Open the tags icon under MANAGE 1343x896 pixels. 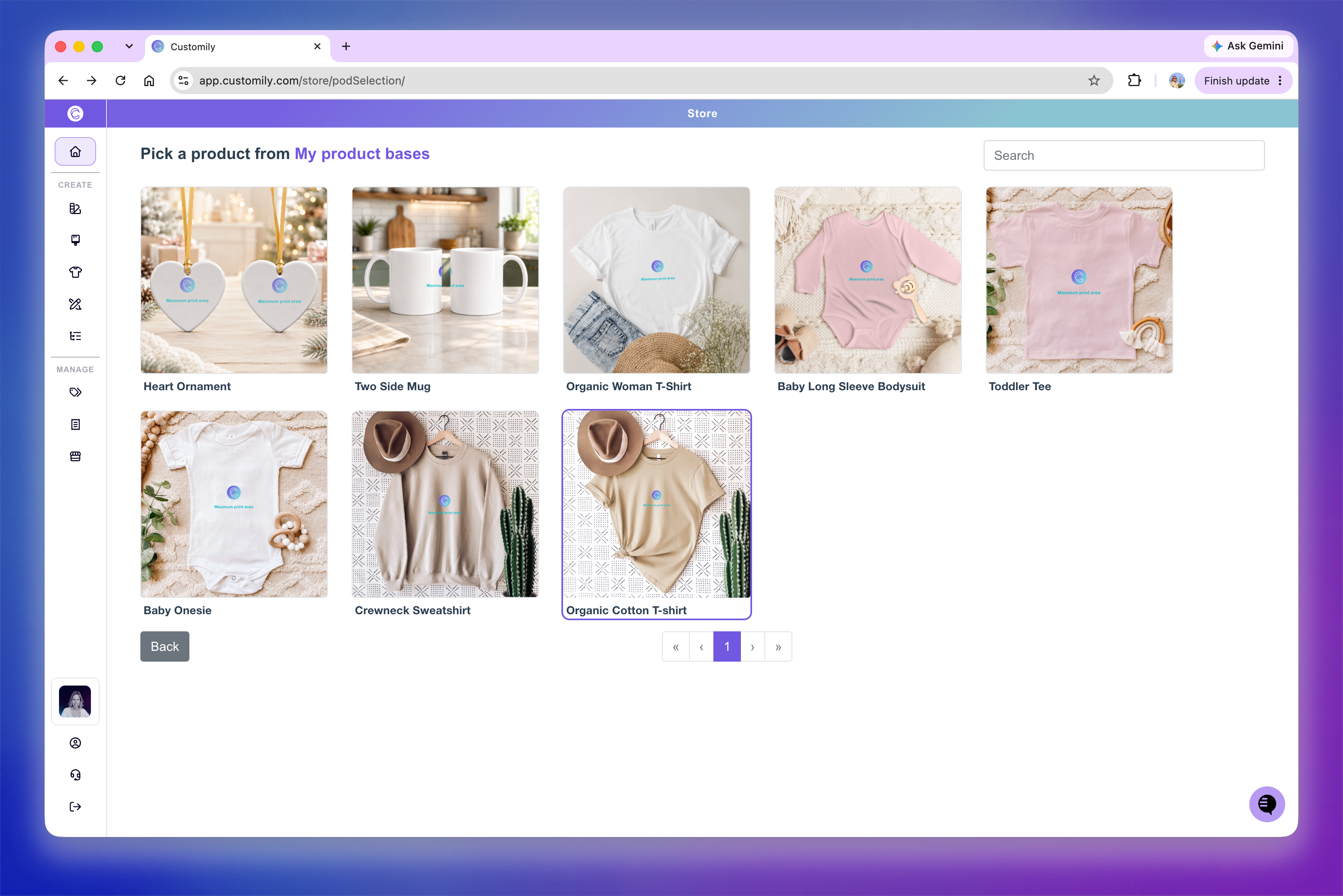[x=75, y=392]
